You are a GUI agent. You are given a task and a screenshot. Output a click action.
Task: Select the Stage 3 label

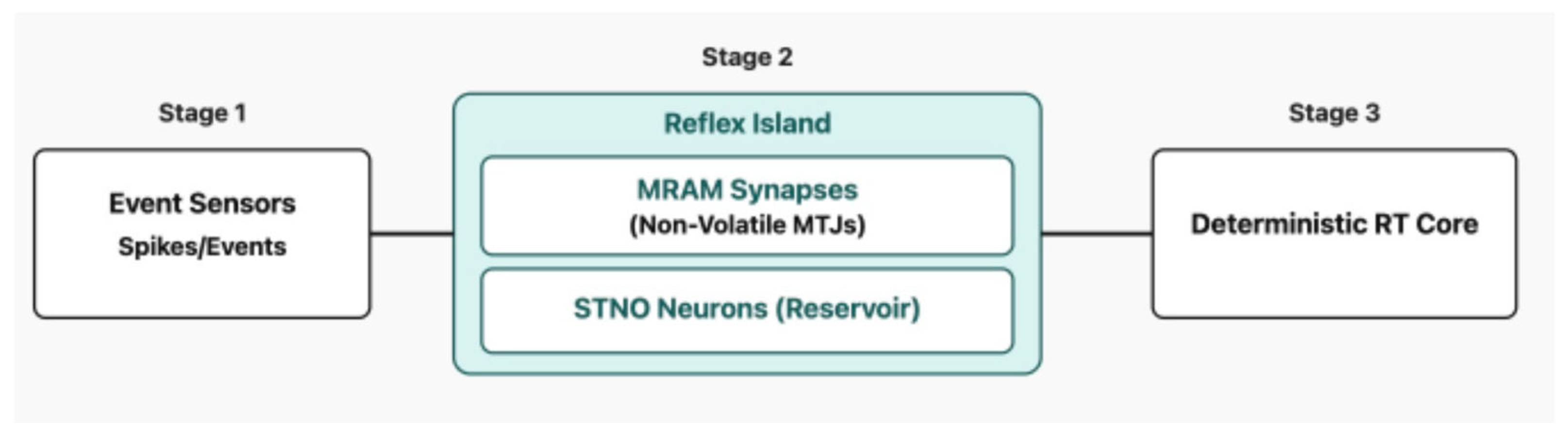1334,113
